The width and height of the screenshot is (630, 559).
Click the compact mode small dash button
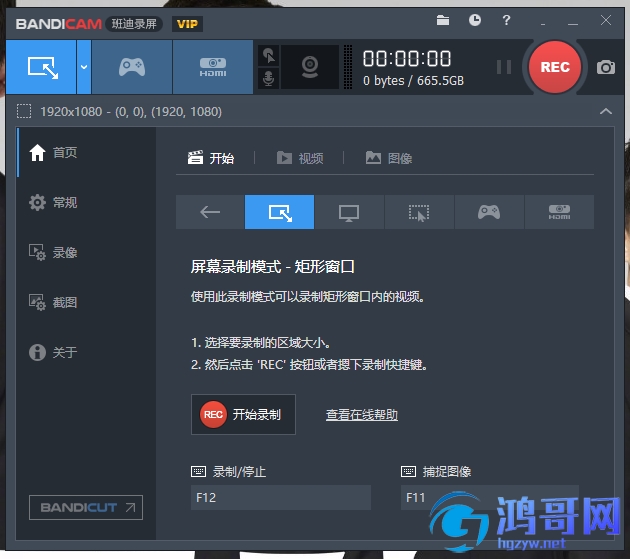pyautogui.click(x=543, y=24)
